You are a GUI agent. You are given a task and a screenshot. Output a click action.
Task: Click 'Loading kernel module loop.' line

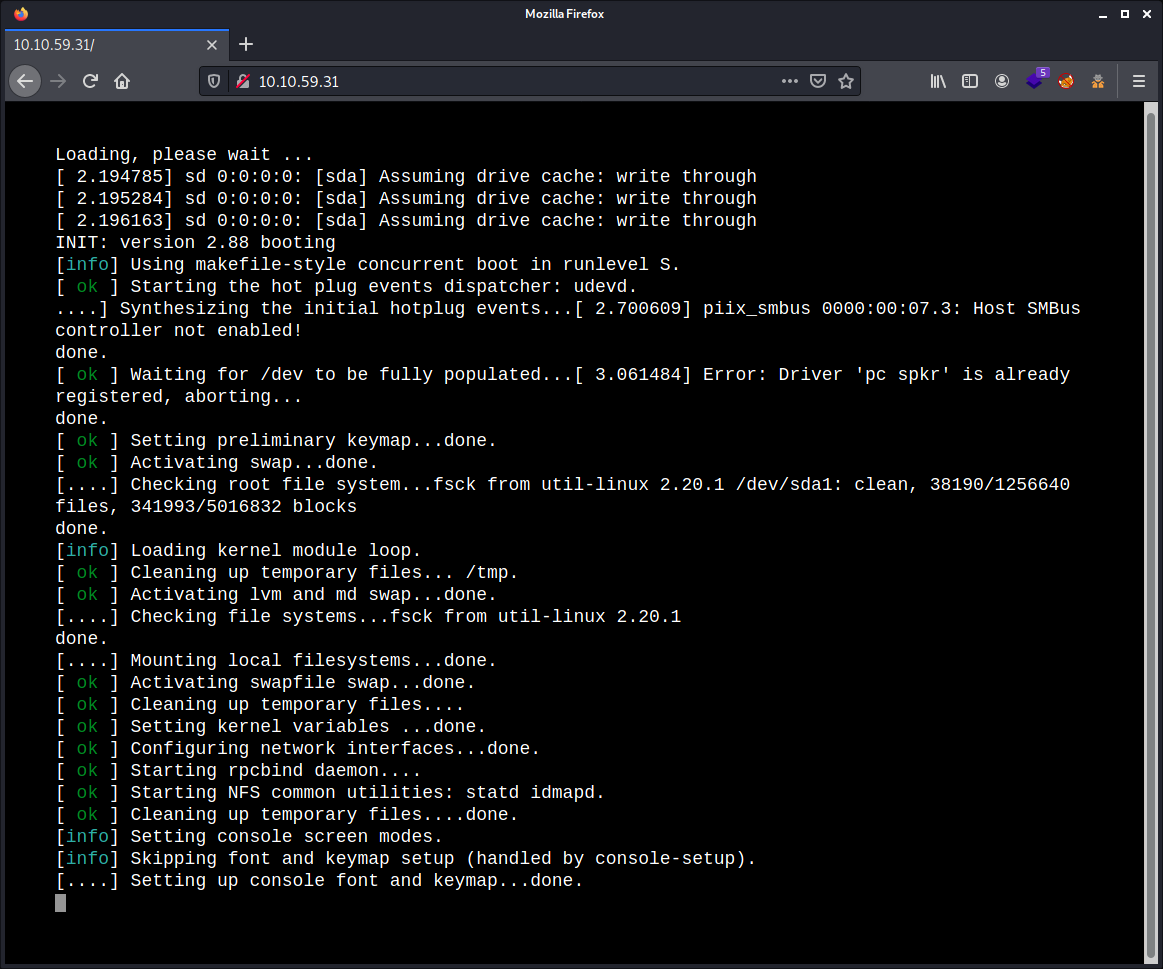tap(237, 551)
